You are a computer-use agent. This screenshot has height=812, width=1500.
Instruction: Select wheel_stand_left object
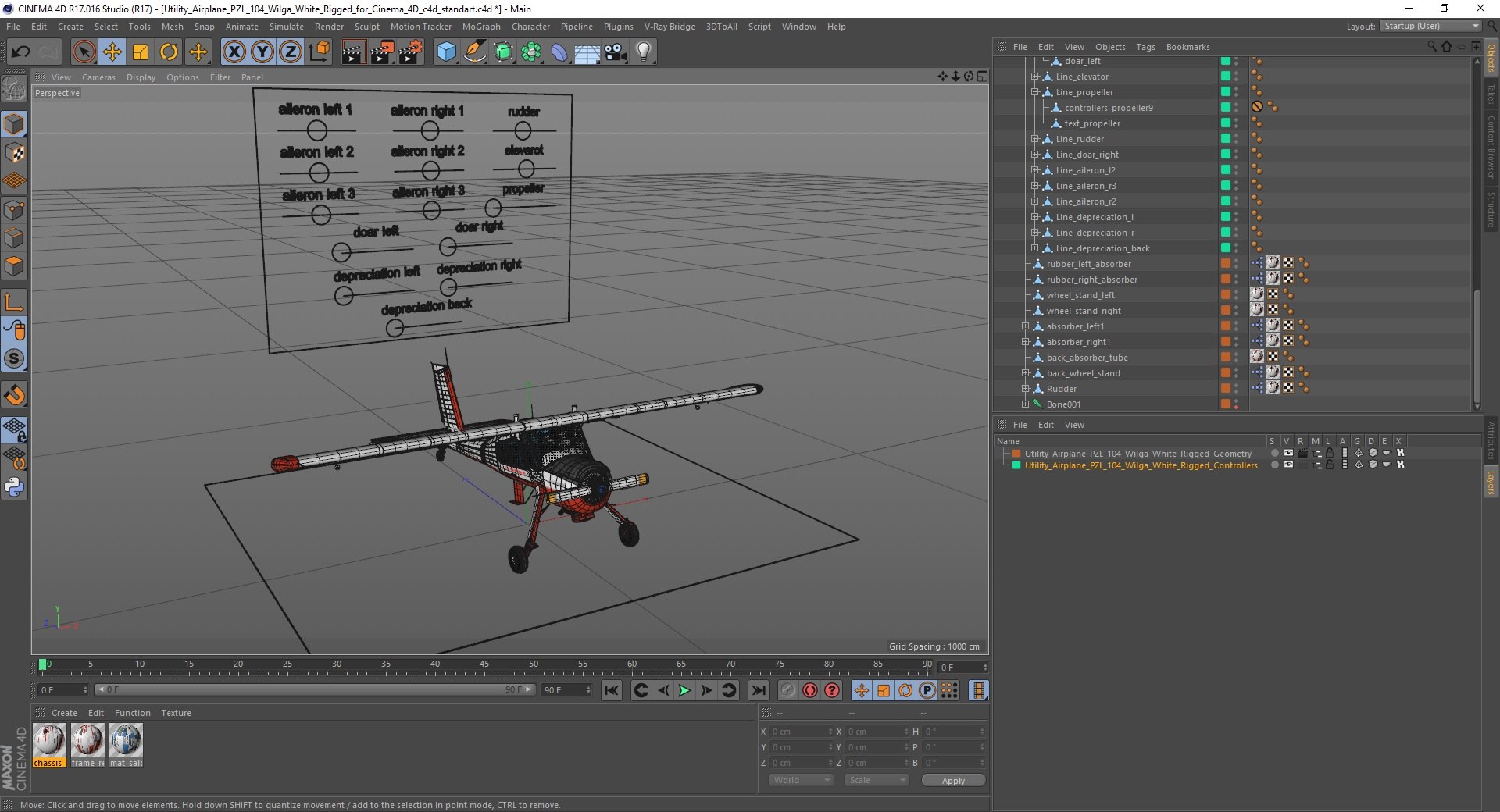pos(1080,295)
